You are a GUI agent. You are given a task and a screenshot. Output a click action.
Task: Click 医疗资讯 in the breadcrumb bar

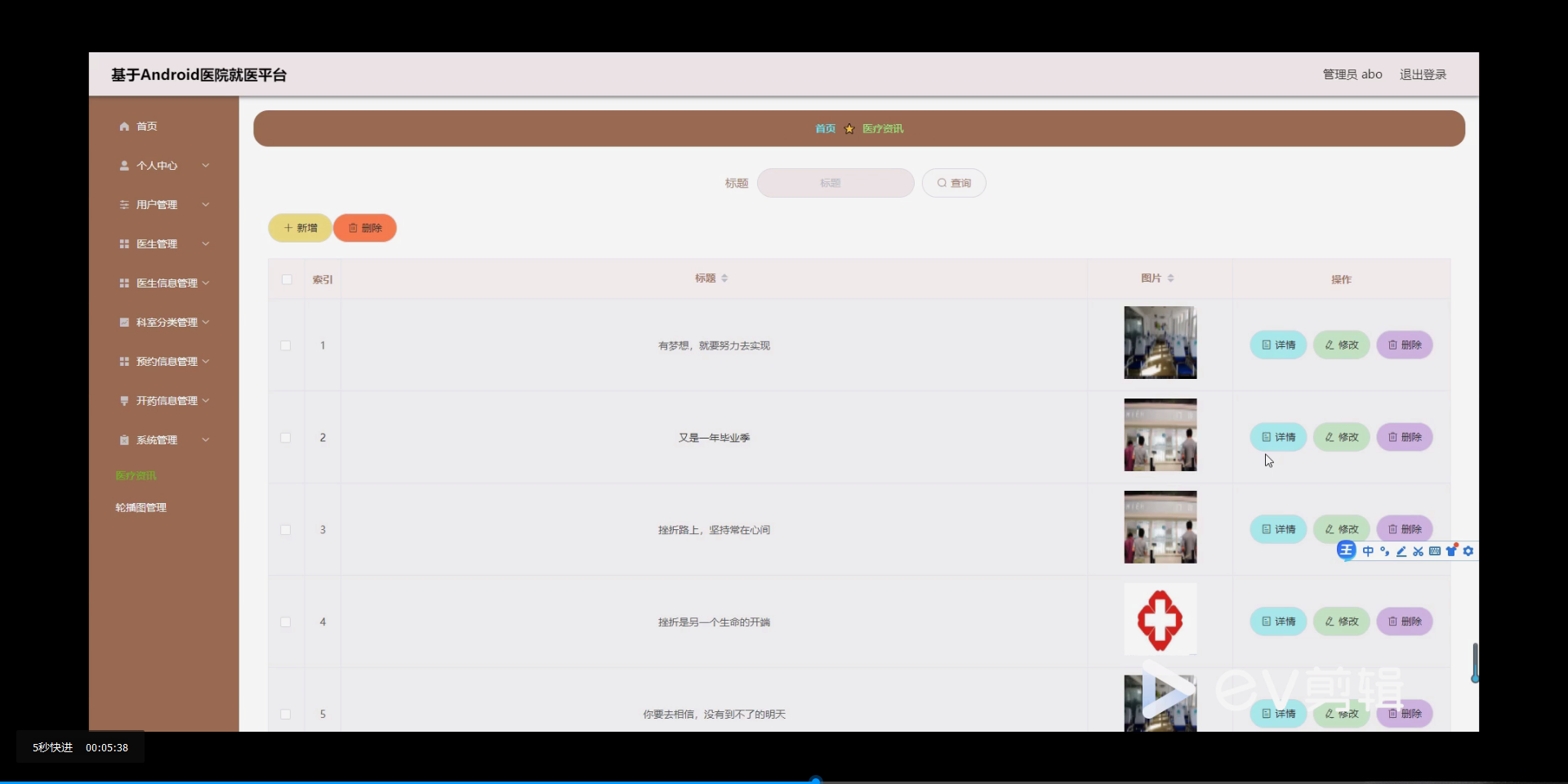884,128
